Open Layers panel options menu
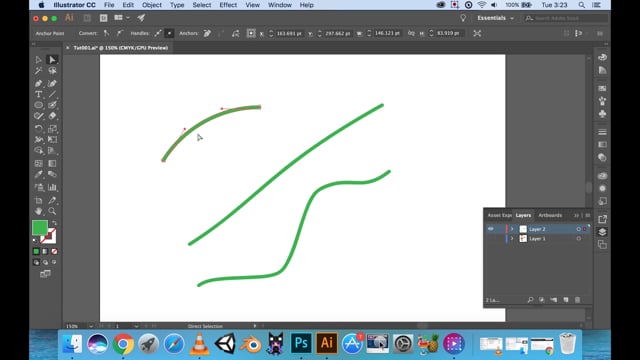The width and height of the screenshot is (640, 360). tap(588, 215)
